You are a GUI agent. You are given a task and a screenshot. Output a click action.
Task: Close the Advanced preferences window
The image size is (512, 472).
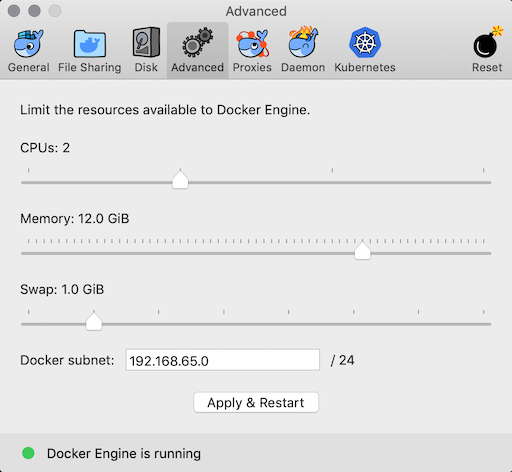(x=14, y=11)
